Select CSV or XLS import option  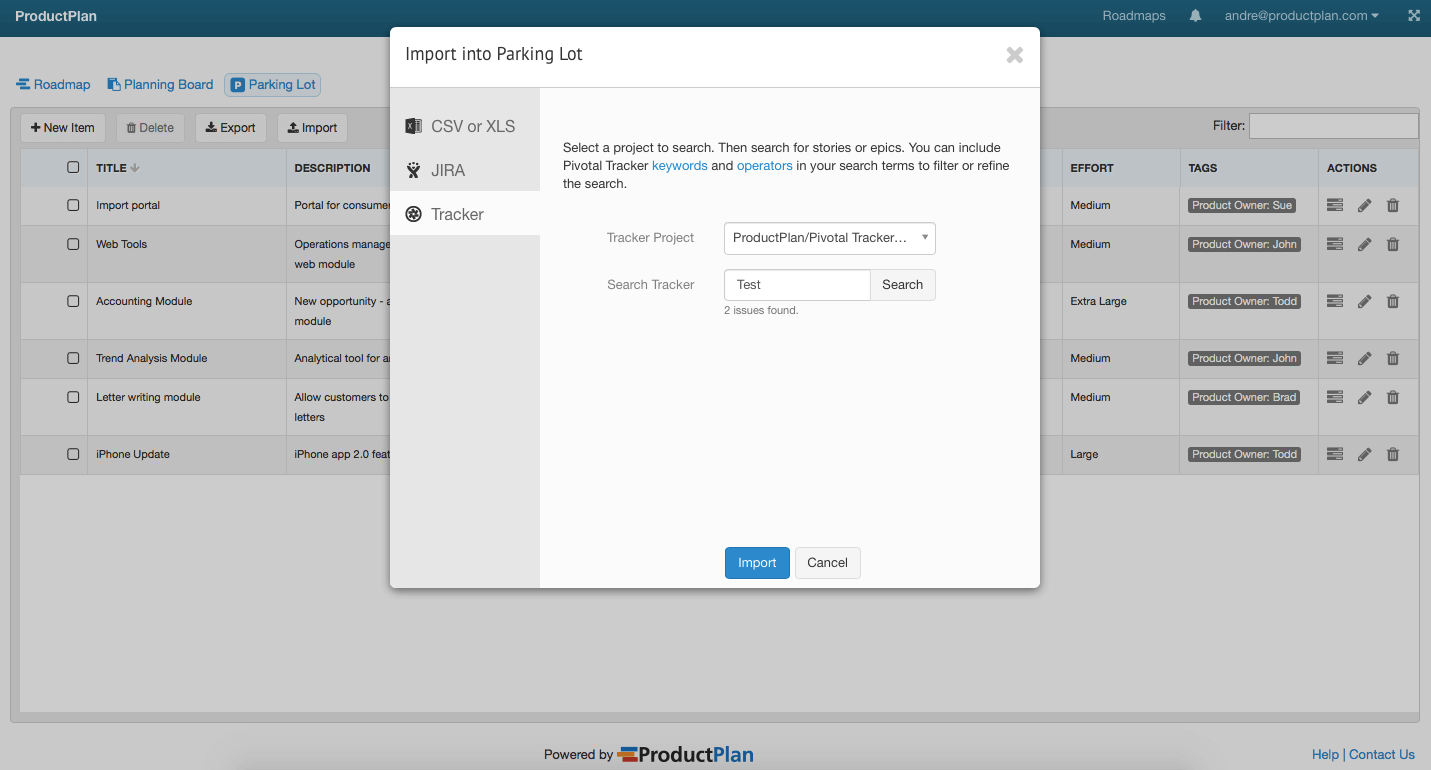(465, 126)
